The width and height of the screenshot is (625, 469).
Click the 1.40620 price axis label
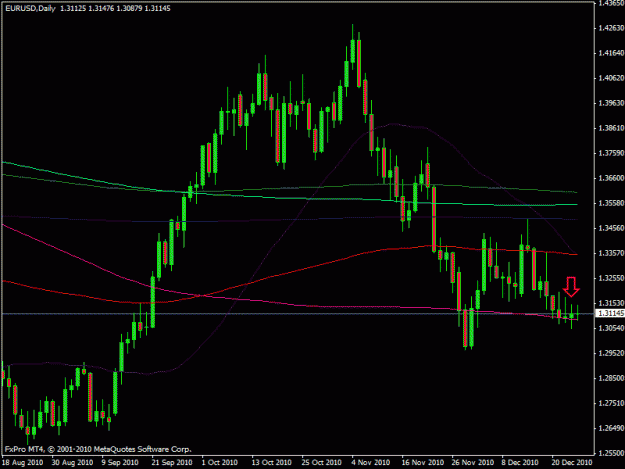tap(611, 78)
